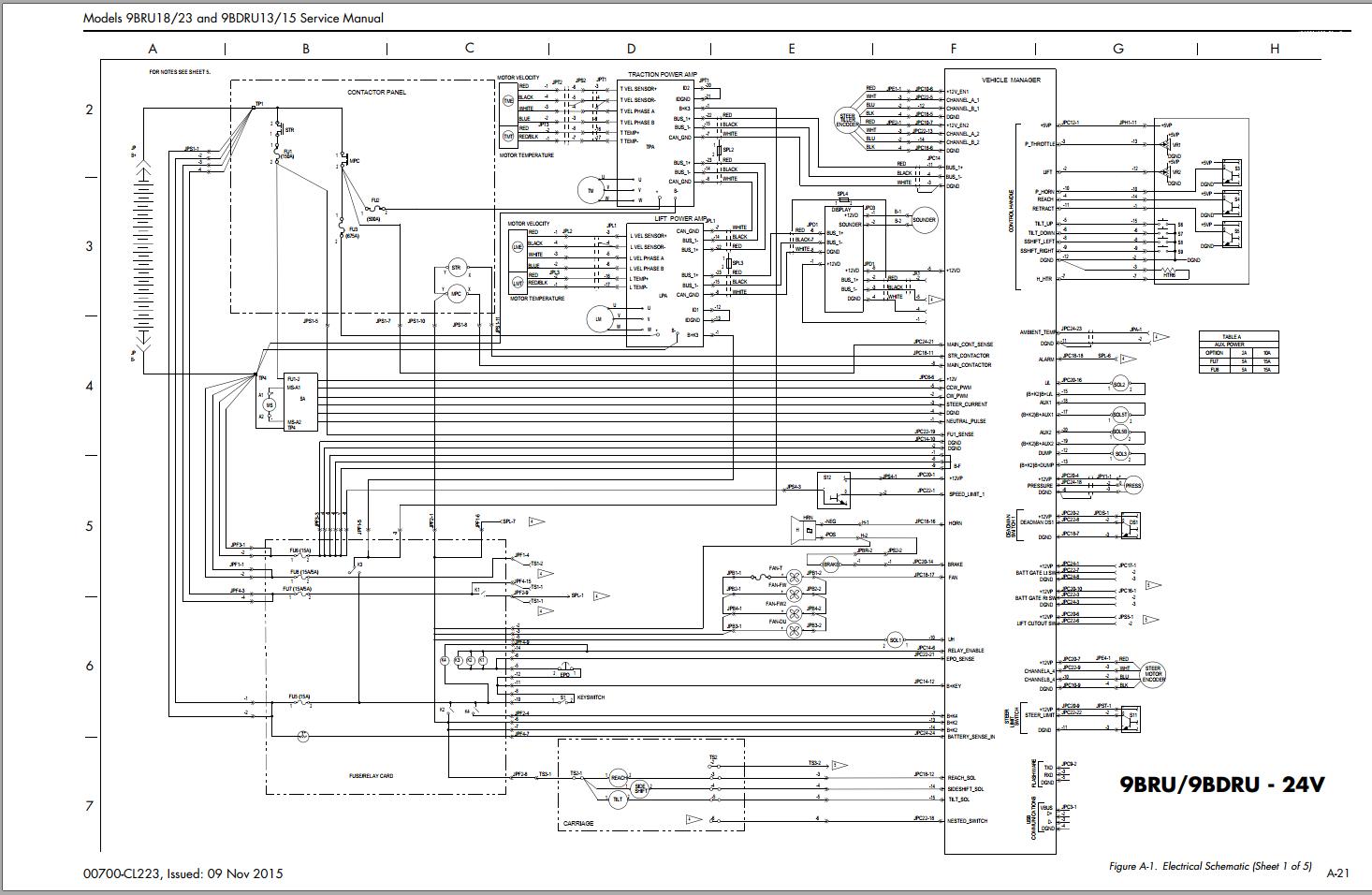This screenshot has height=895, width=1372.
Task: Select the LM lift motor symbol
Action: (598, 318)
